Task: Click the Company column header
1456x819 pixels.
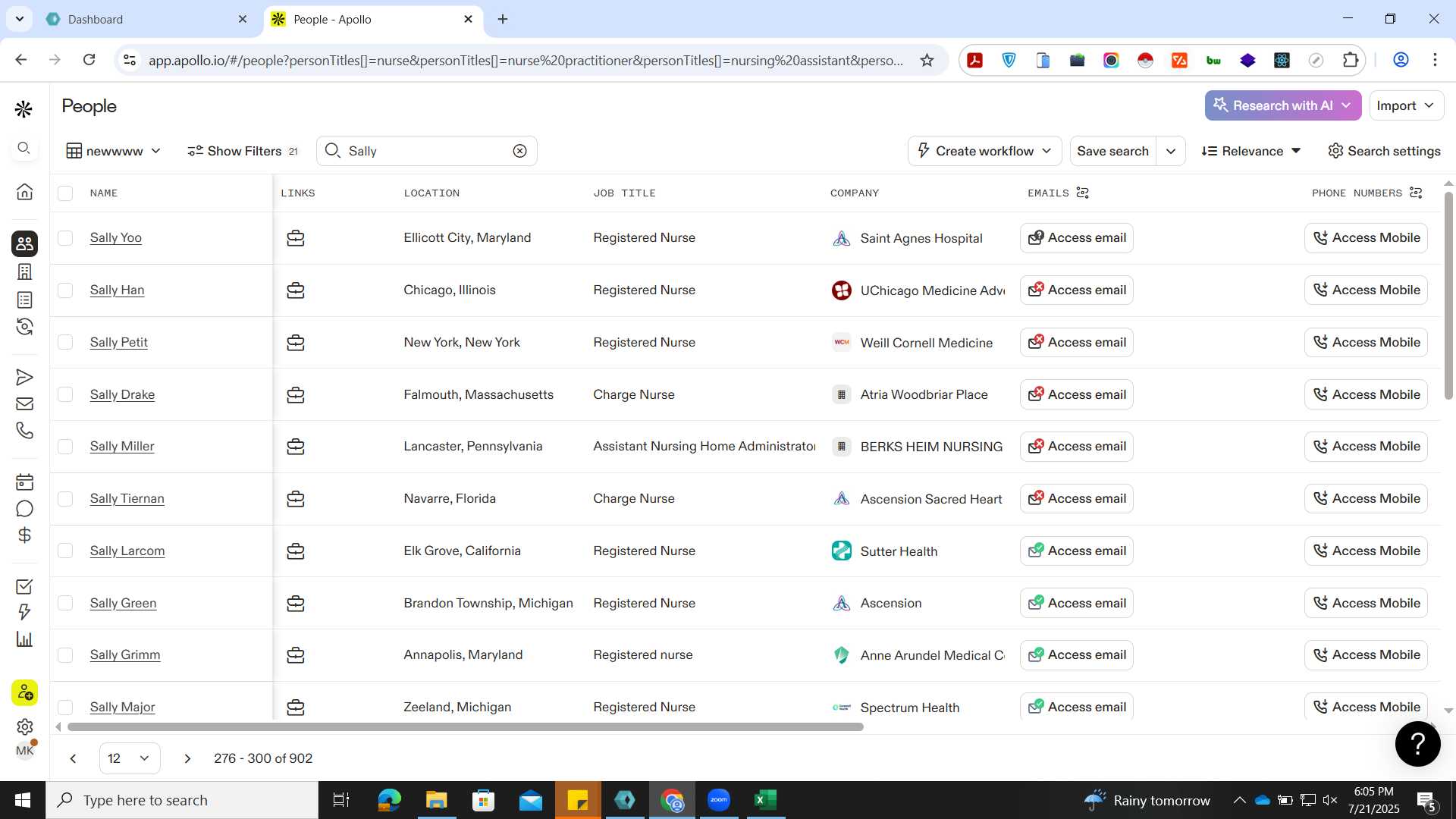Action: [855, 193]
